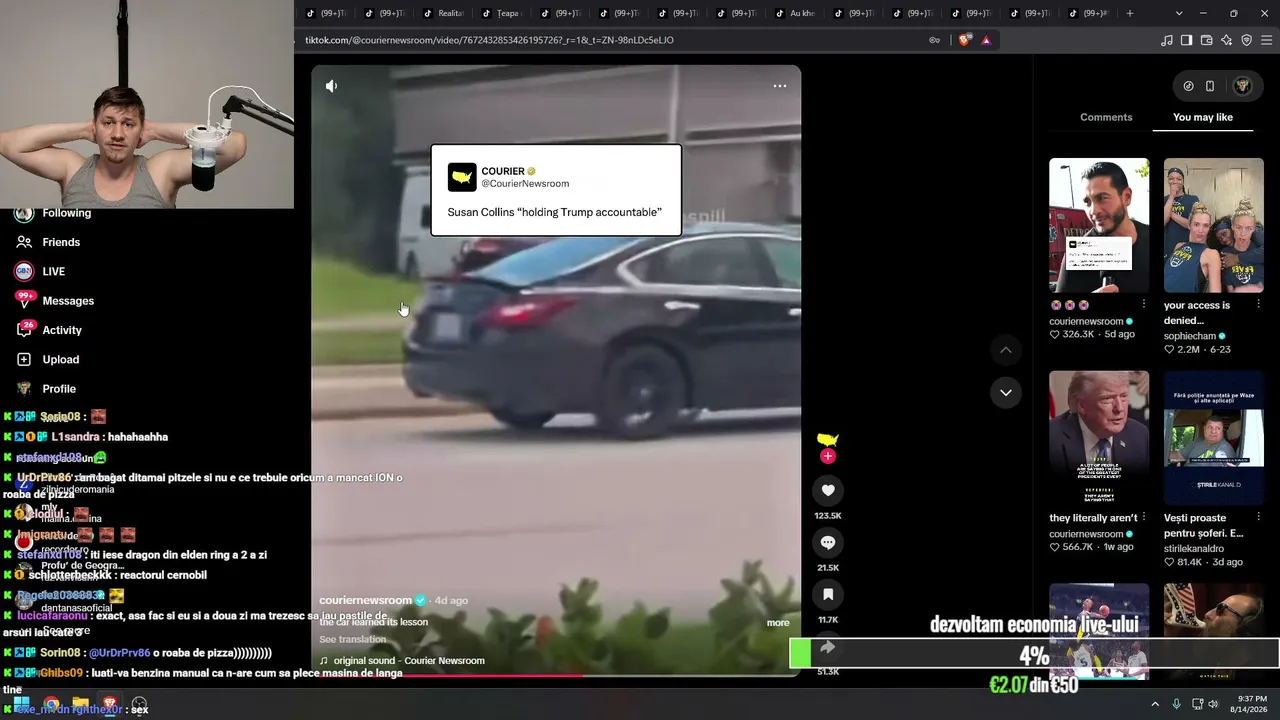Open the Leo AI sparkle icon
The image size is (1280, 720).
pyautogui.click(x=1226, y=40)
